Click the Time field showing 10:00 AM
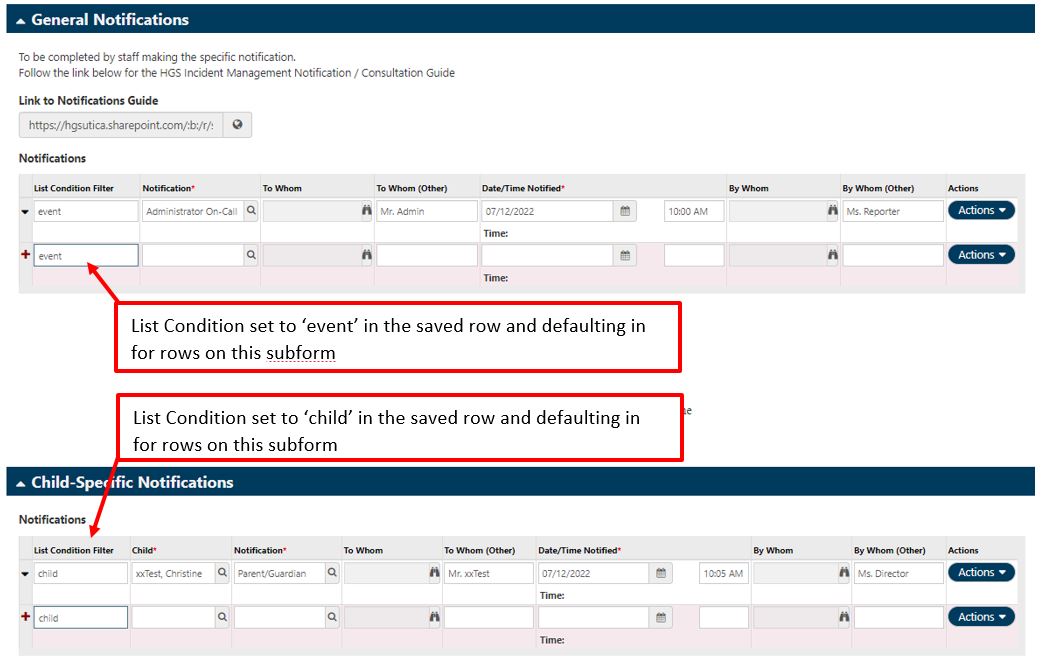Image resolution: width=1041 pixels, height=662 pixels. tap(693, 211)
